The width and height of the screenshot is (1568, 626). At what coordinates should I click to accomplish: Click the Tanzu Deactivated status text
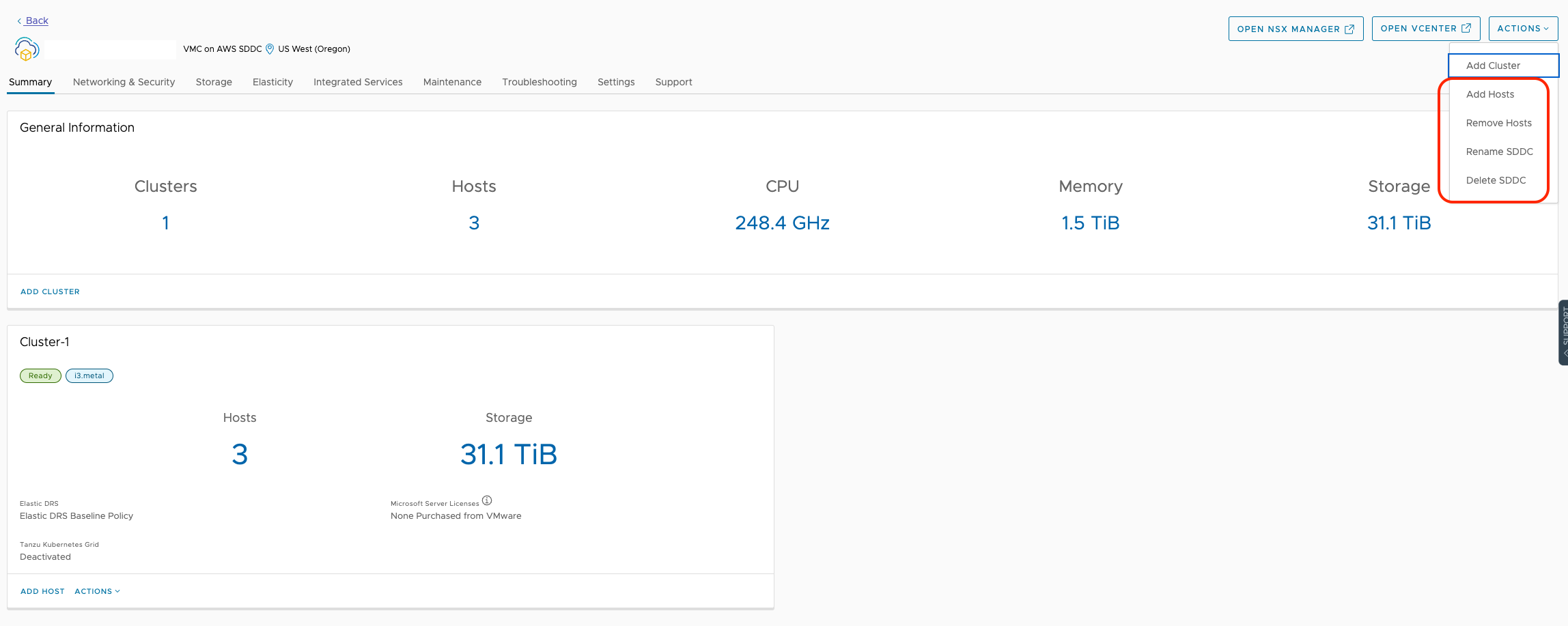click(45, 557)
